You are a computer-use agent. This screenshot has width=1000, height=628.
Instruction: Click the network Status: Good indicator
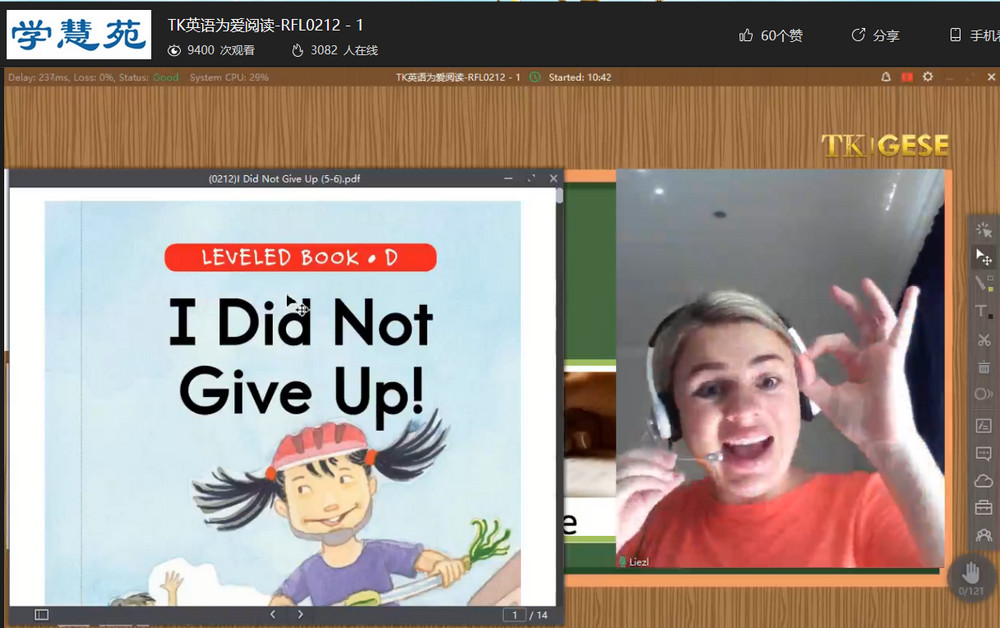[x=149, y=77]
